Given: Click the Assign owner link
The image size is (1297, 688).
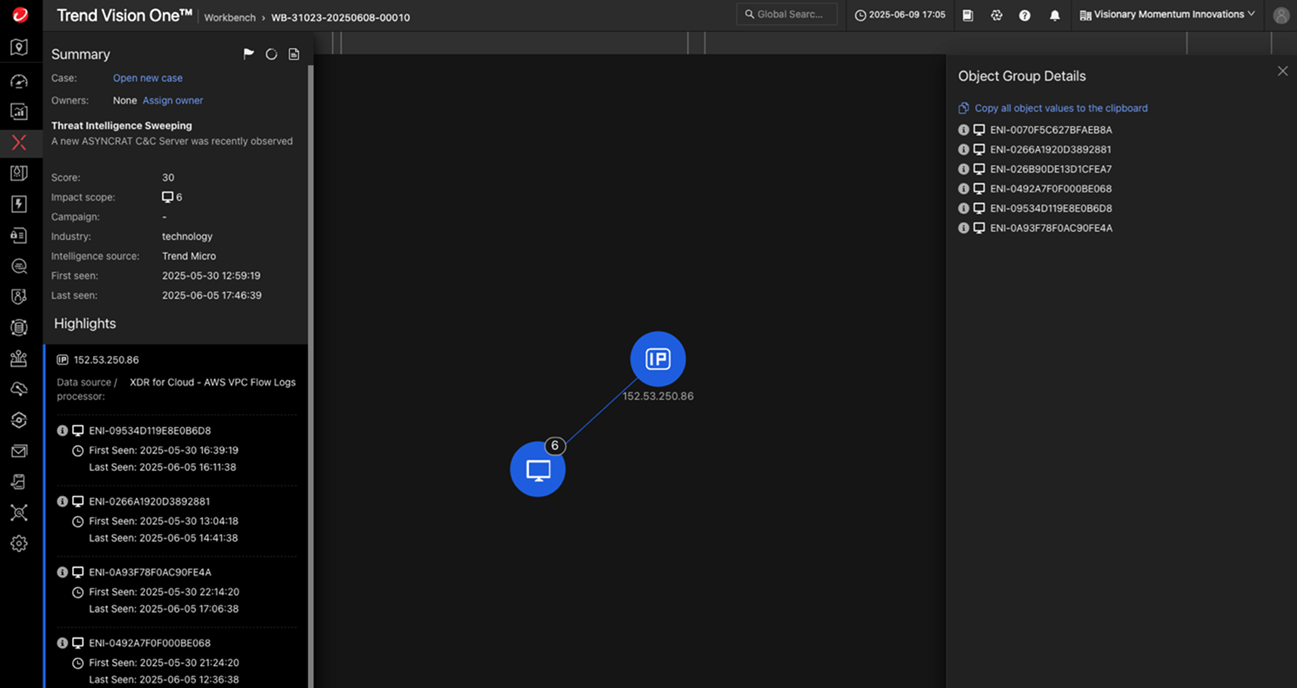Looking at the screenshot, I should [x=172, y=100].
